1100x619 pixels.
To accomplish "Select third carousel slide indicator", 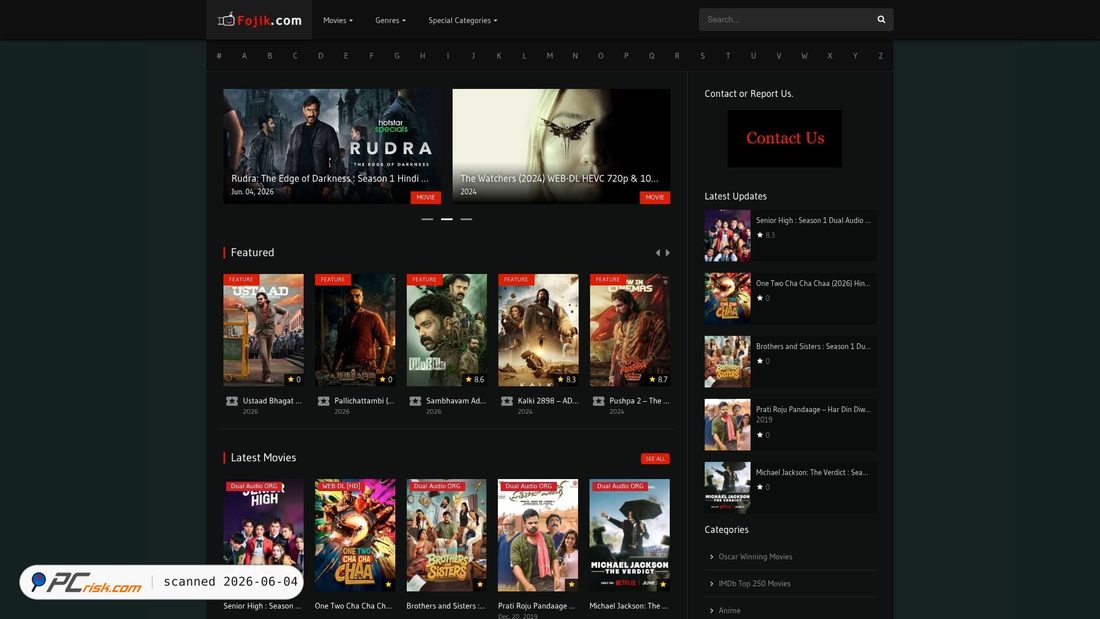I will tap(467, 219).
